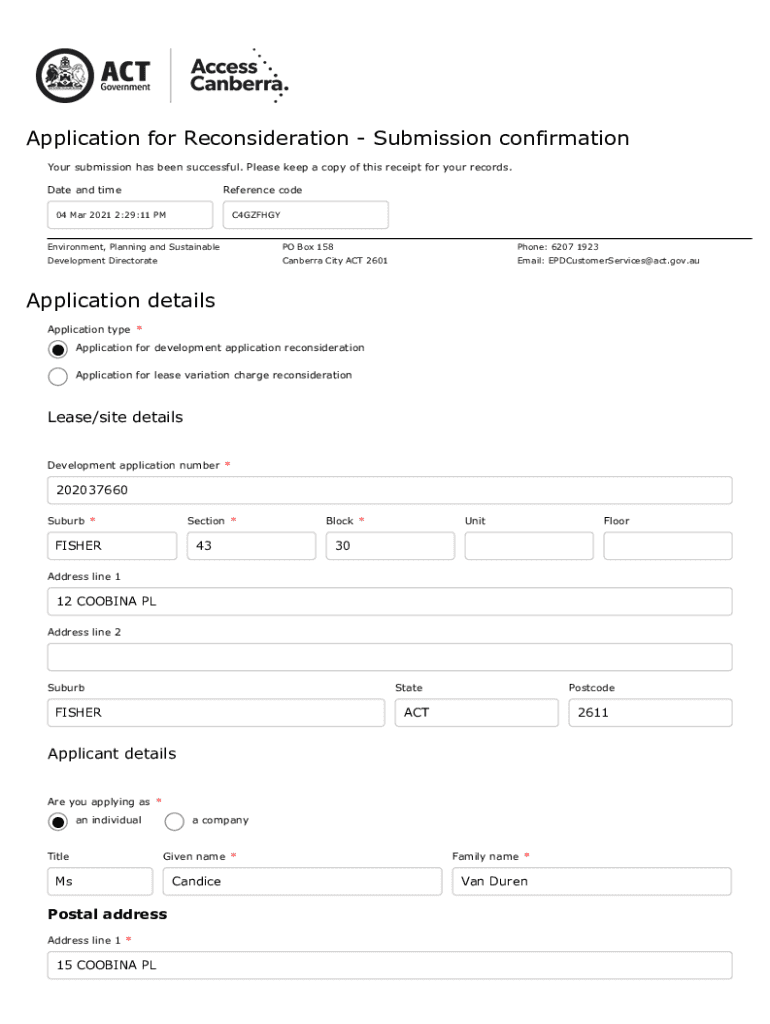Select development application reconsideration radio button
This screenshot has width=770, height=1024.
[58, 349]
